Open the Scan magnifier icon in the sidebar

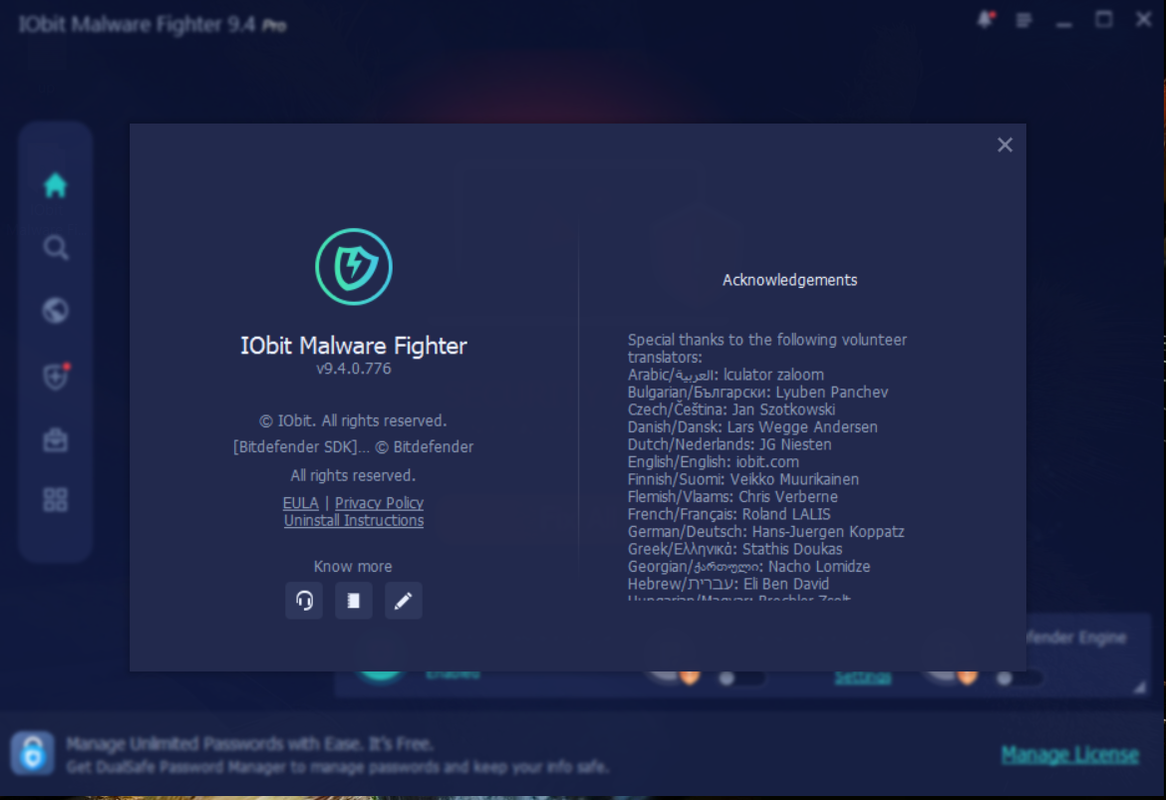coord(55,248)
